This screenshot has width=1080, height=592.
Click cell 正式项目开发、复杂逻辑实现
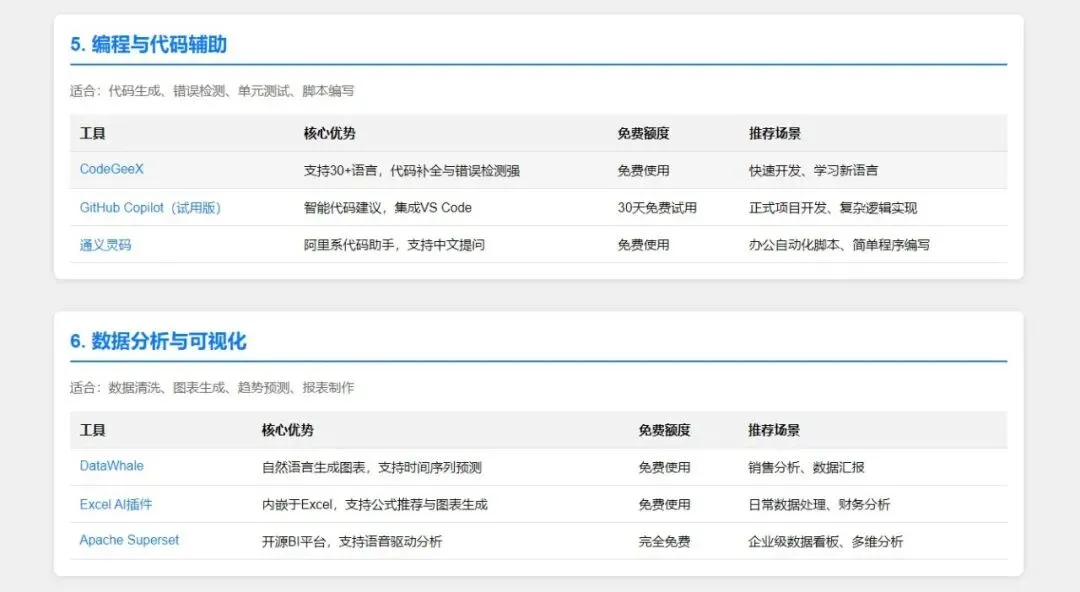(833, 207)
